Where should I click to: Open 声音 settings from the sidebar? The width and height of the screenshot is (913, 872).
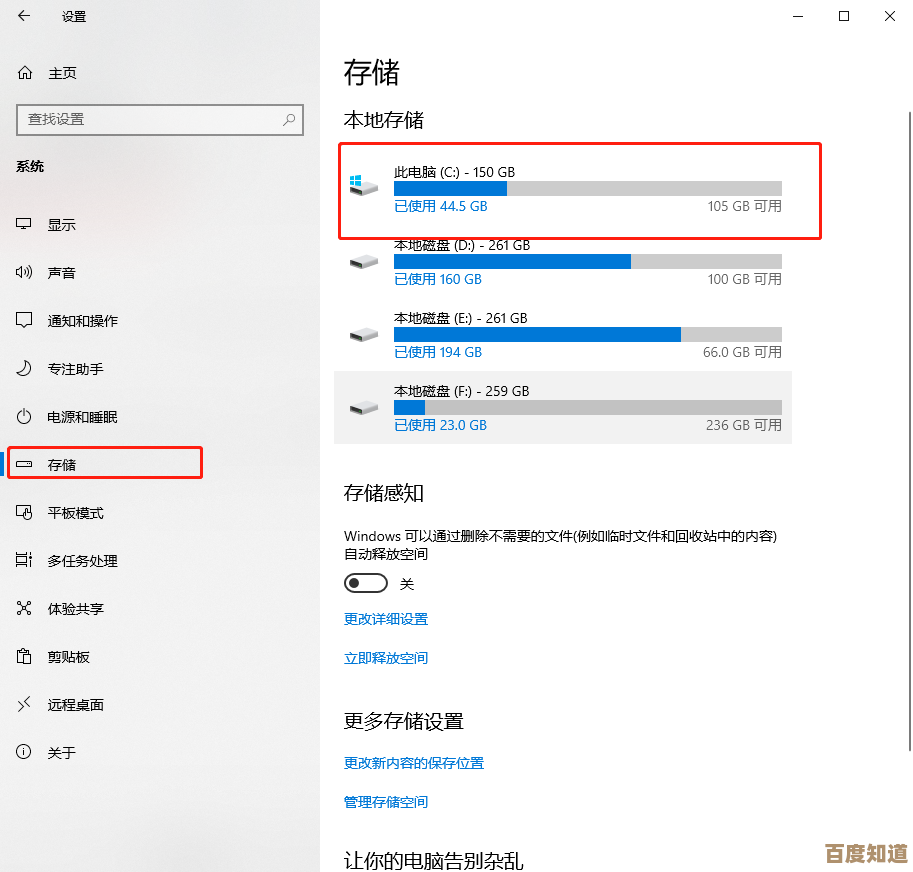point(60,272)
